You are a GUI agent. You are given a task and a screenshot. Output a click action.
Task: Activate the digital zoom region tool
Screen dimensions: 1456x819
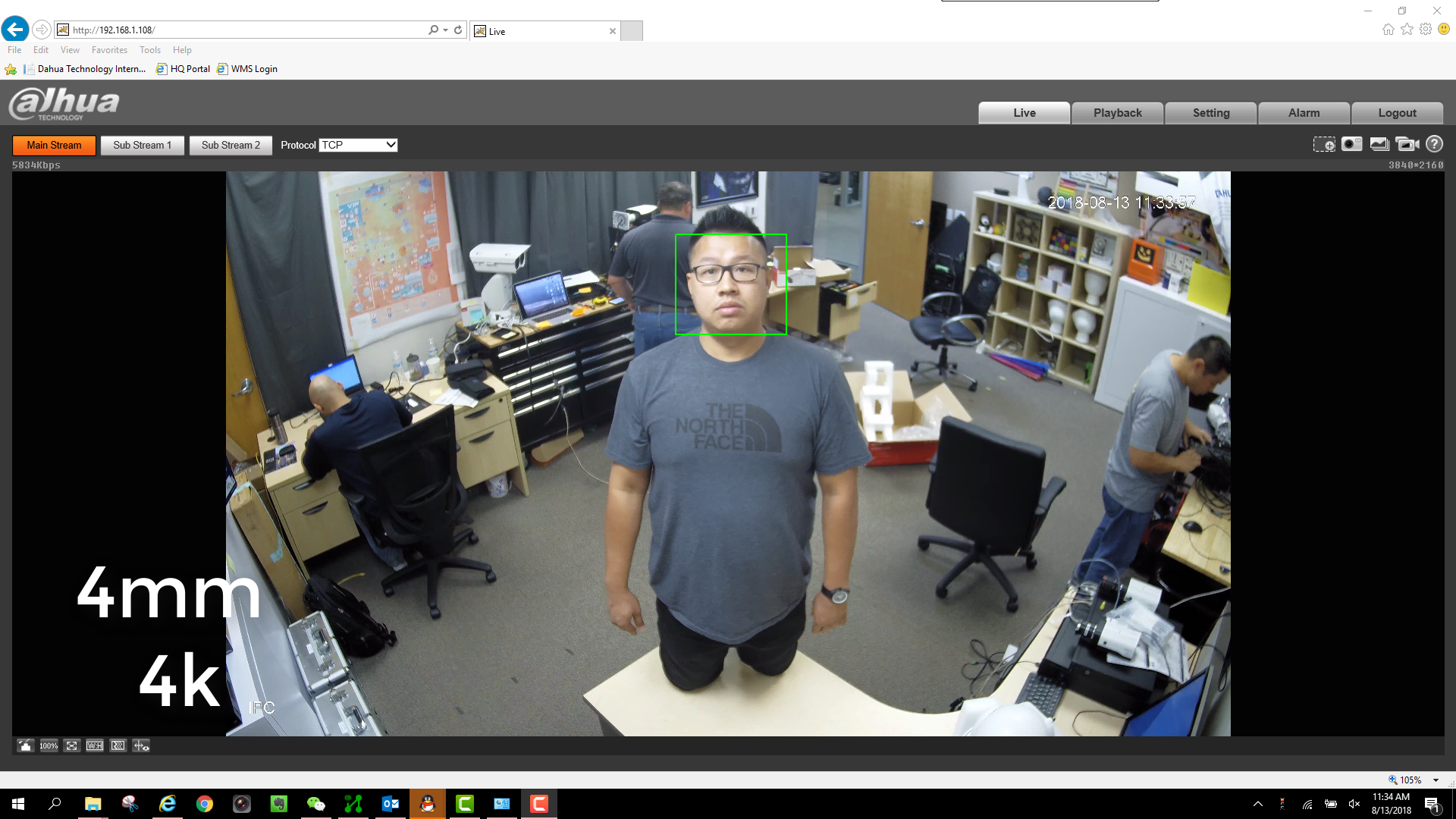pyautogui.click(x=1324, y=144)
